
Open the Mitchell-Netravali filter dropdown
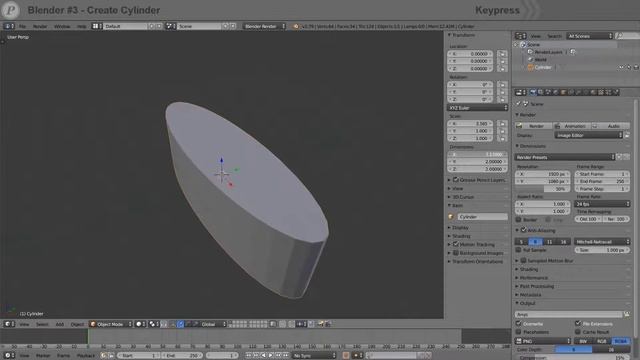[602, 242]
